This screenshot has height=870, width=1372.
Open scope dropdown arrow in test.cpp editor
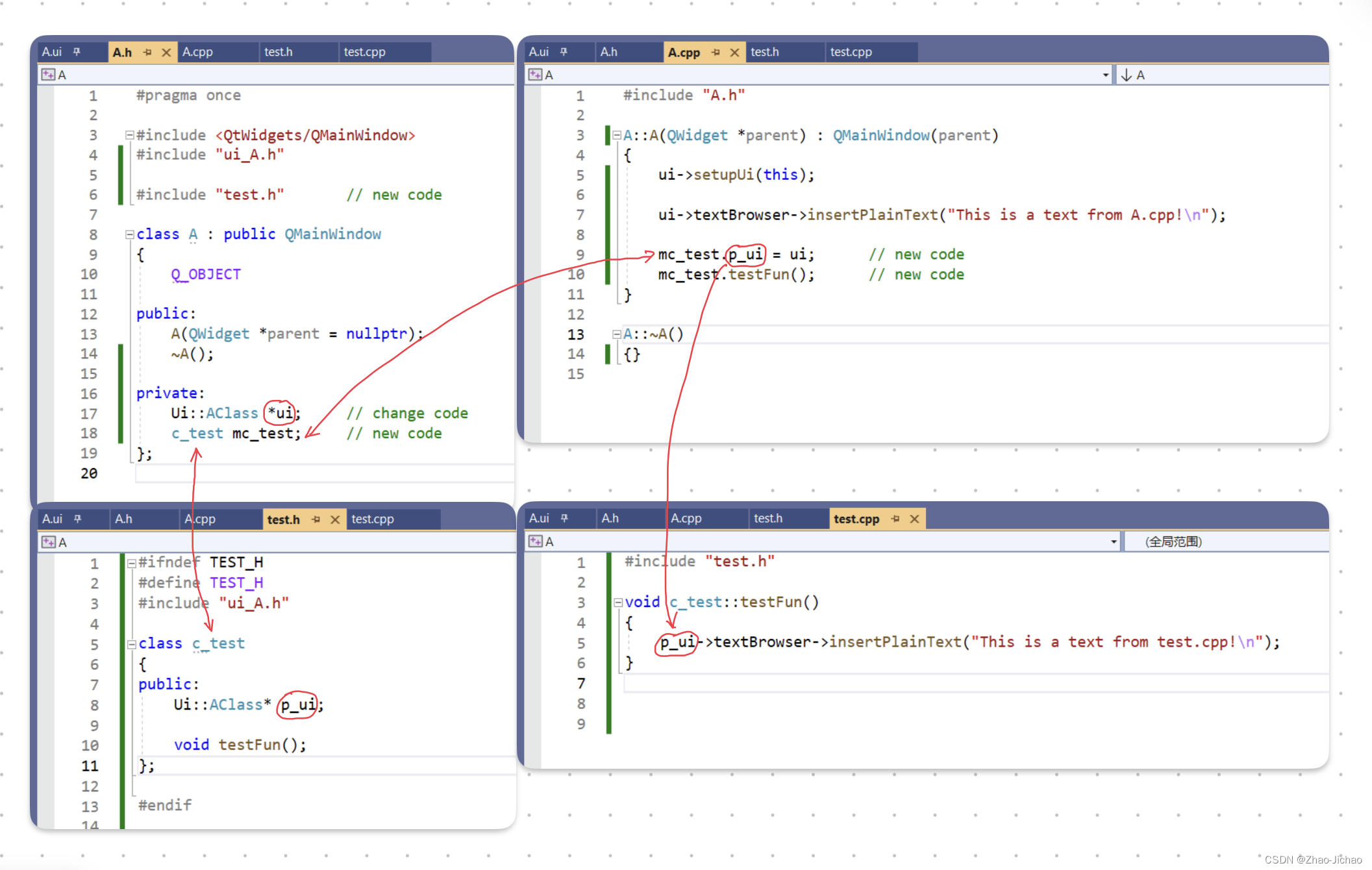(x=1114, y=541)
